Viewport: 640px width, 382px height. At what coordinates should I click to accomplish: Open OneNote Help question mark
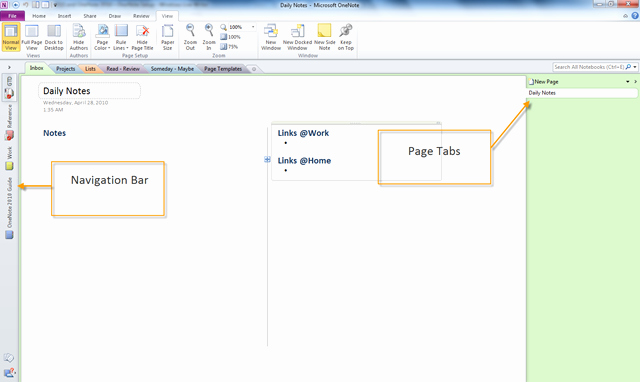click(635, 16)
